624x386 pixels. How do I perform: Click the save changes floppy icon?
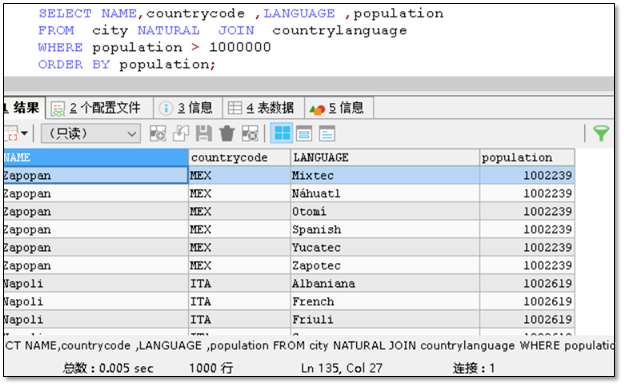(x=204, y=133)
